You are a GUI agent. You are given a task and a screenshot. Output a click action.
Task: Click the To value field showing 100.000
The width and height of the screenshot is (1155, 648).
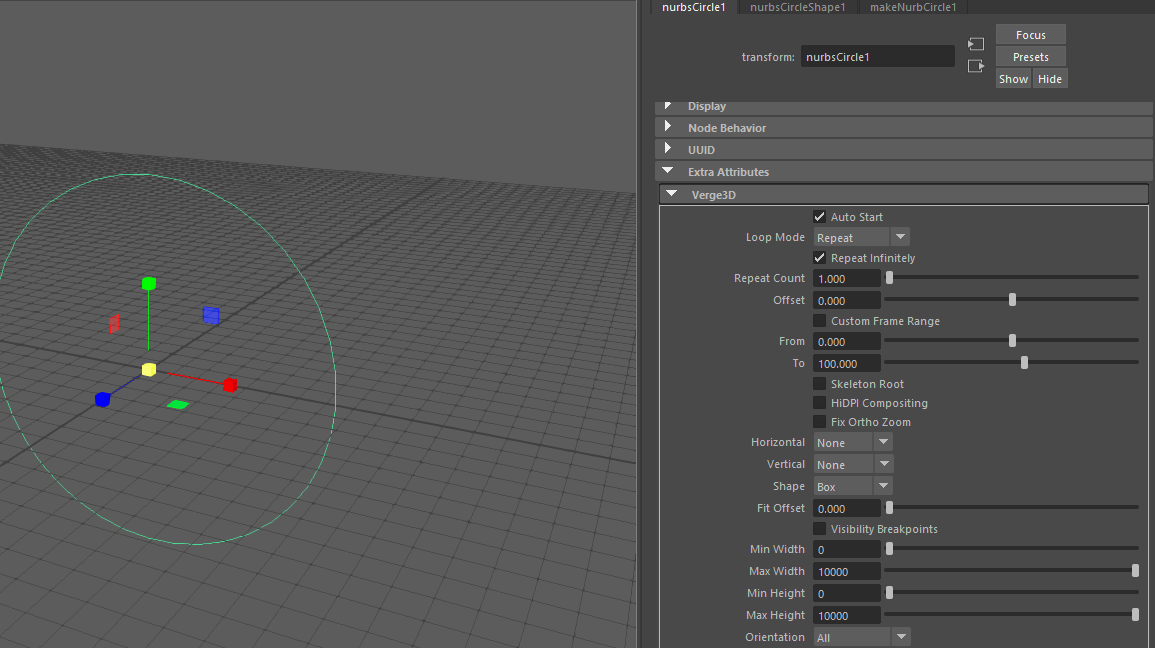(846, 364)
